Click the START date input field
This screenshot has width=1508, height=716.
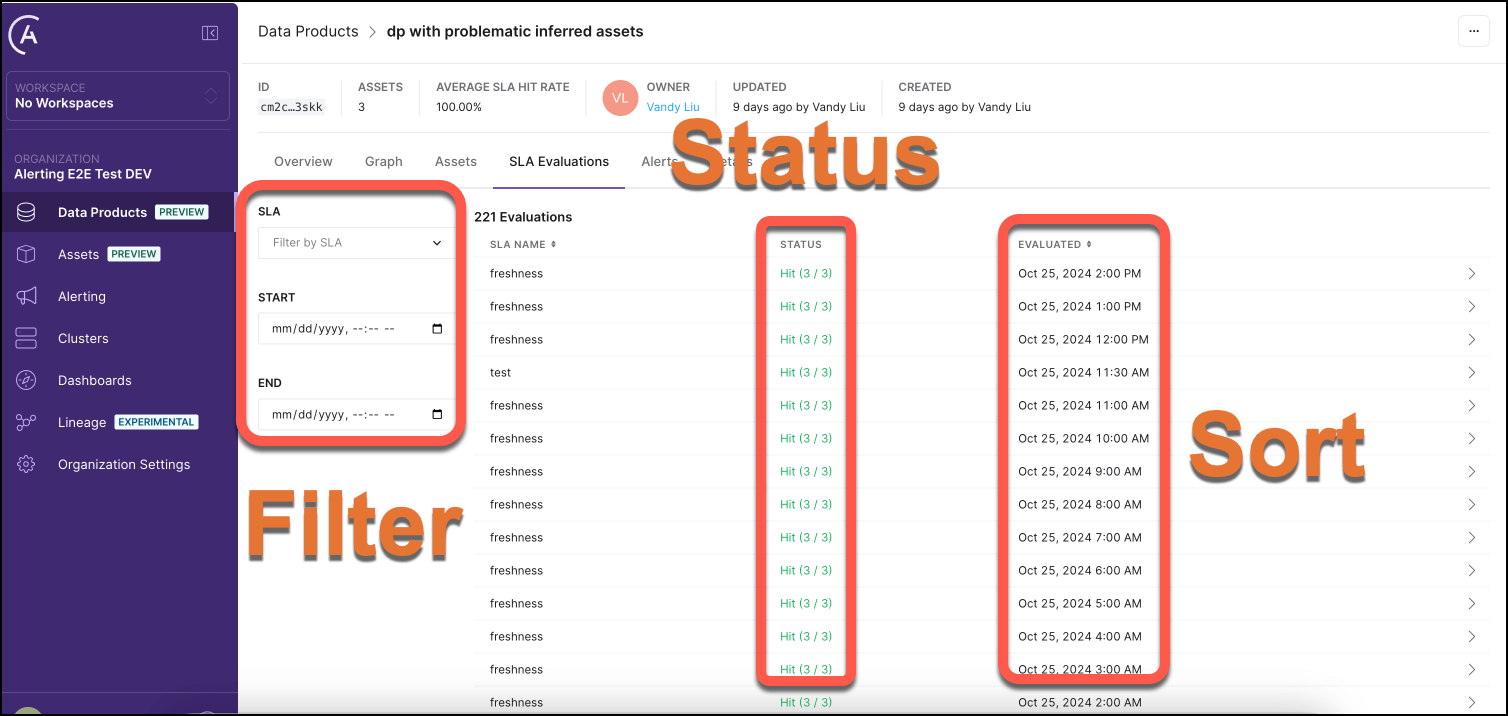356,329
